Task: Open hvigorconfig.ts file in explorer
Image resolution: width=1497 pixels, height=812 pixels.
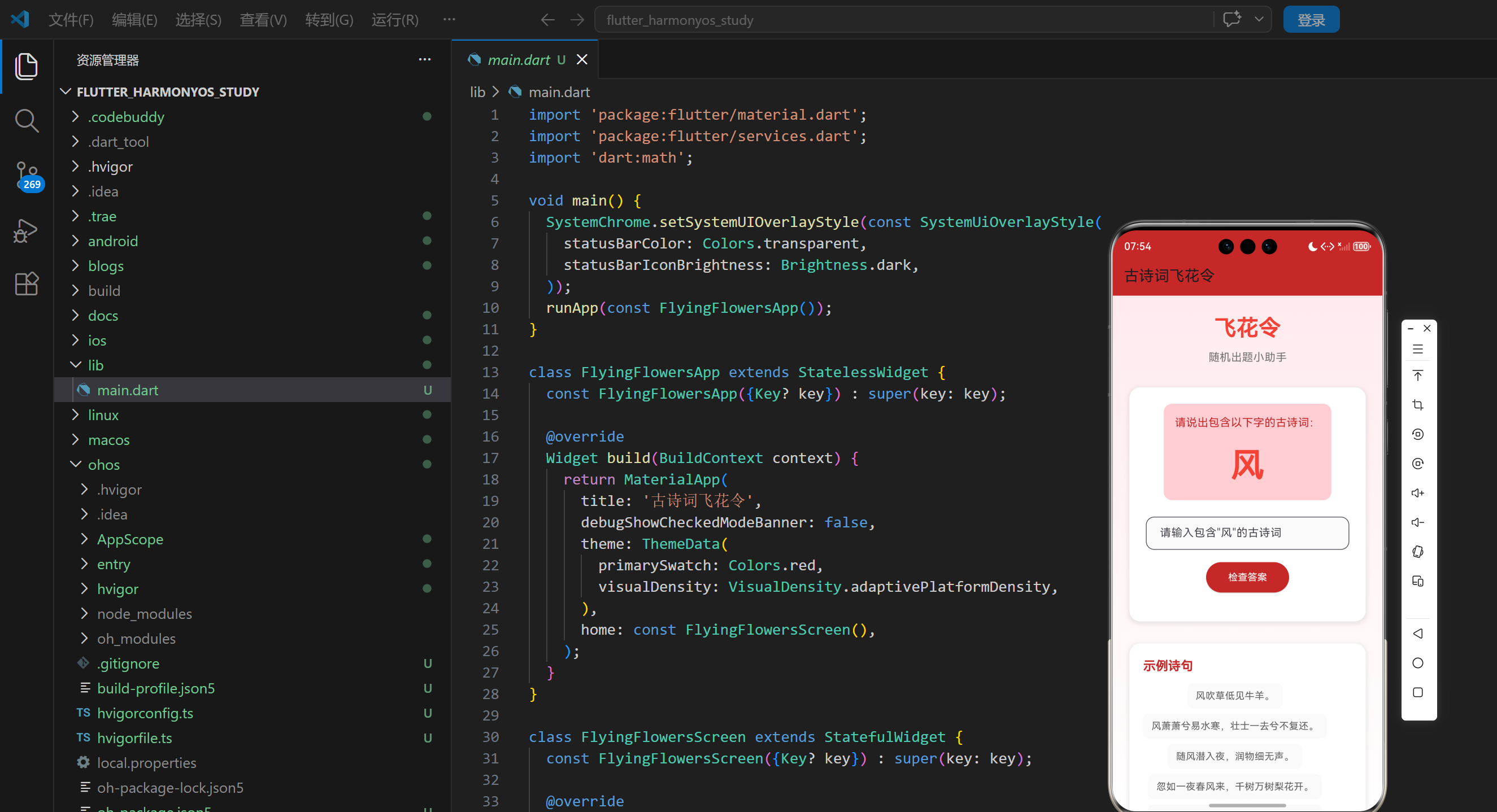Action: point(145,713)
